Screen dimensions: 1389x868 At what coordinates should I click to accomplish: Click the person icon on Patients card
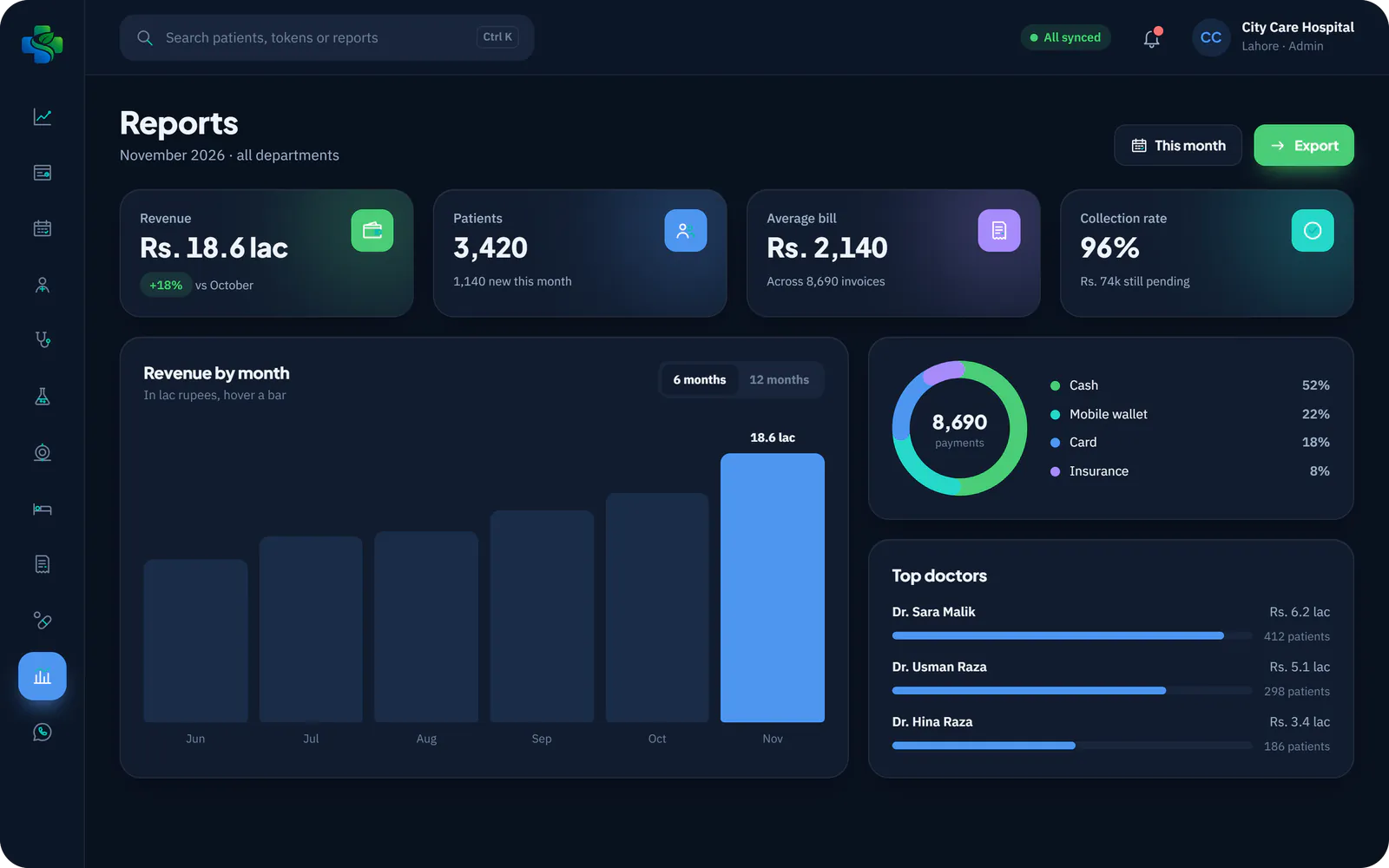tap(686, 231)
